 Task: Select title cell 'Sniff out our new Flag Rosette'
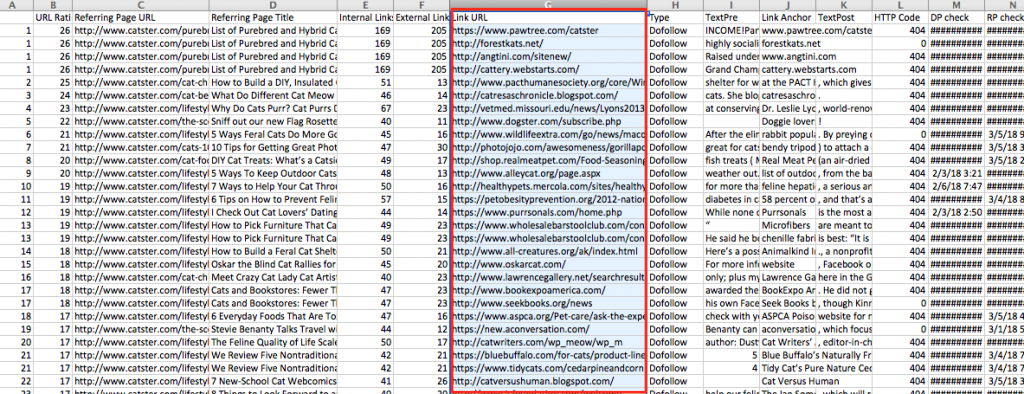[x=274, y=122]
